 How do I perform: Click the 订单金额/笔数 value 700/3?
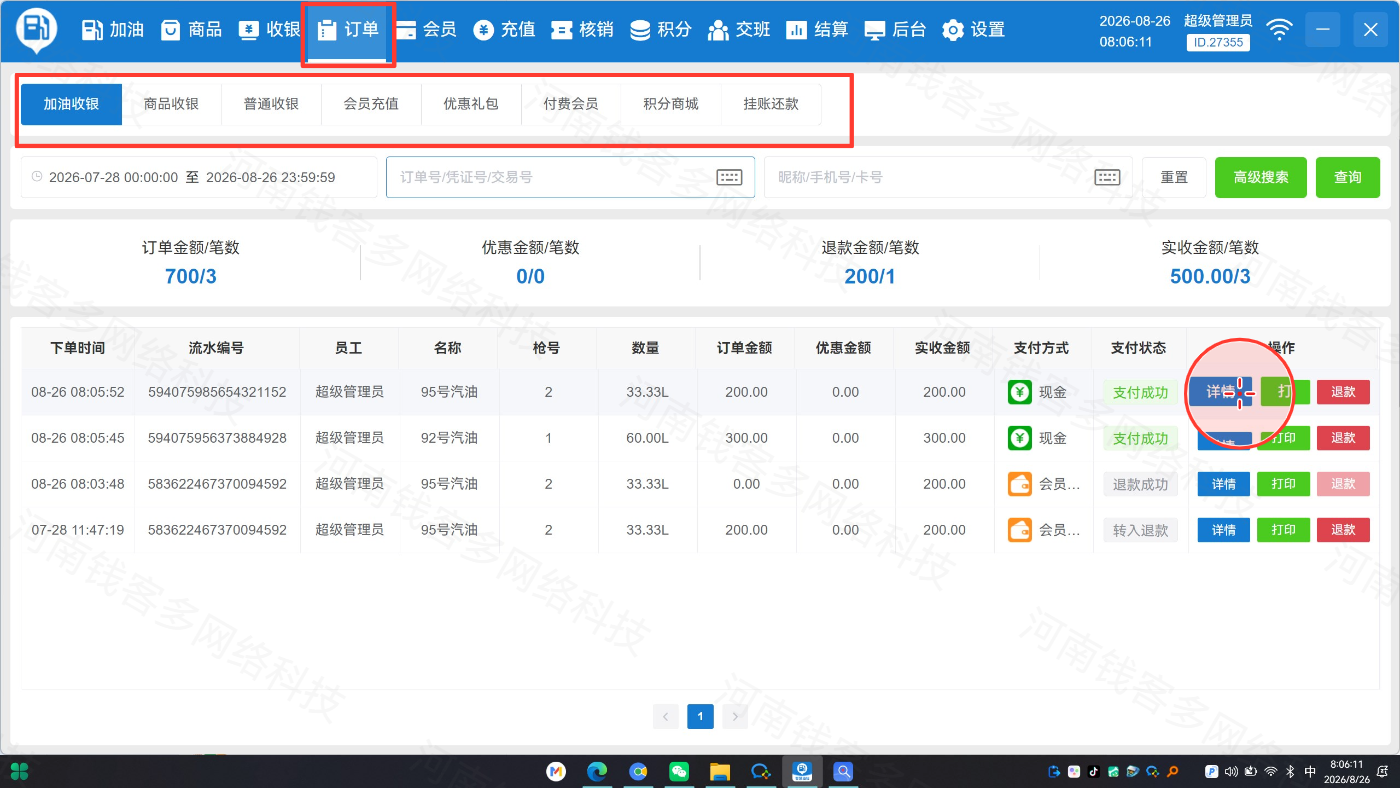point(190,276)
